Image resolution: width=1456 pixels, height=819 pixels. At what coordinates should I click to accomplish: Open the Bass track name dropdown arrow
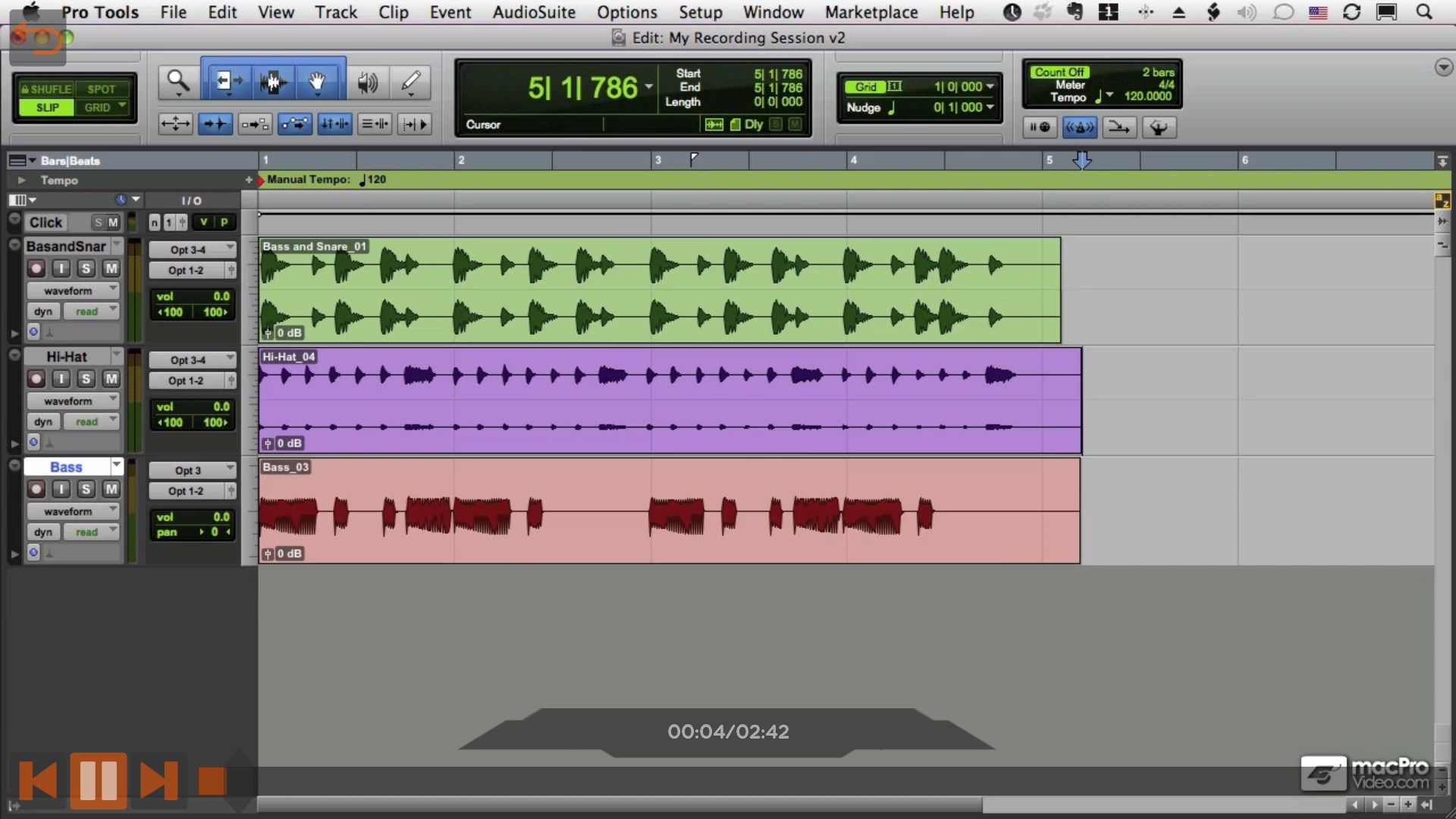coord(116,466)
